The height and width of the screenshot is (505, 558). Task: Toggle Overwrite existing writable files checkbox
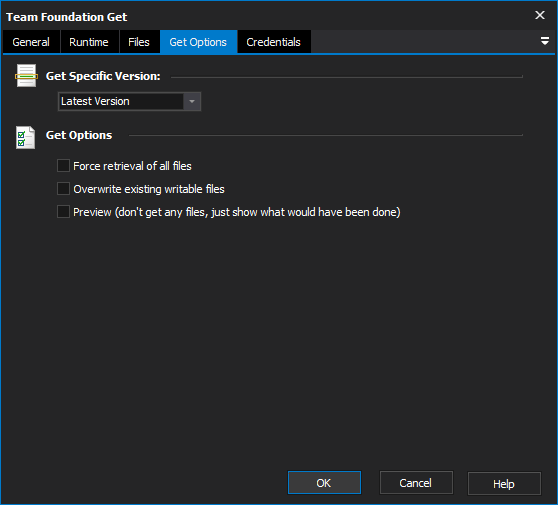point(63,189)
